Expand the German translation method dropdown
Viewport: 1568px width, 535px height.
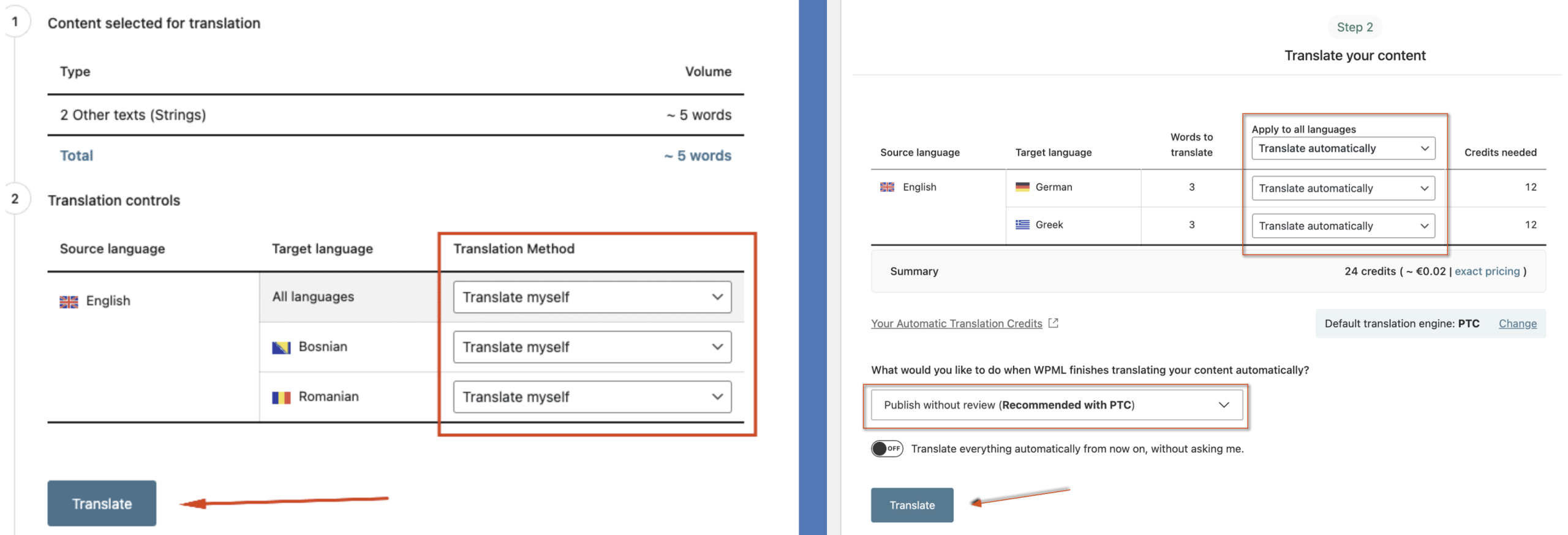click(x=1342, y=188)
